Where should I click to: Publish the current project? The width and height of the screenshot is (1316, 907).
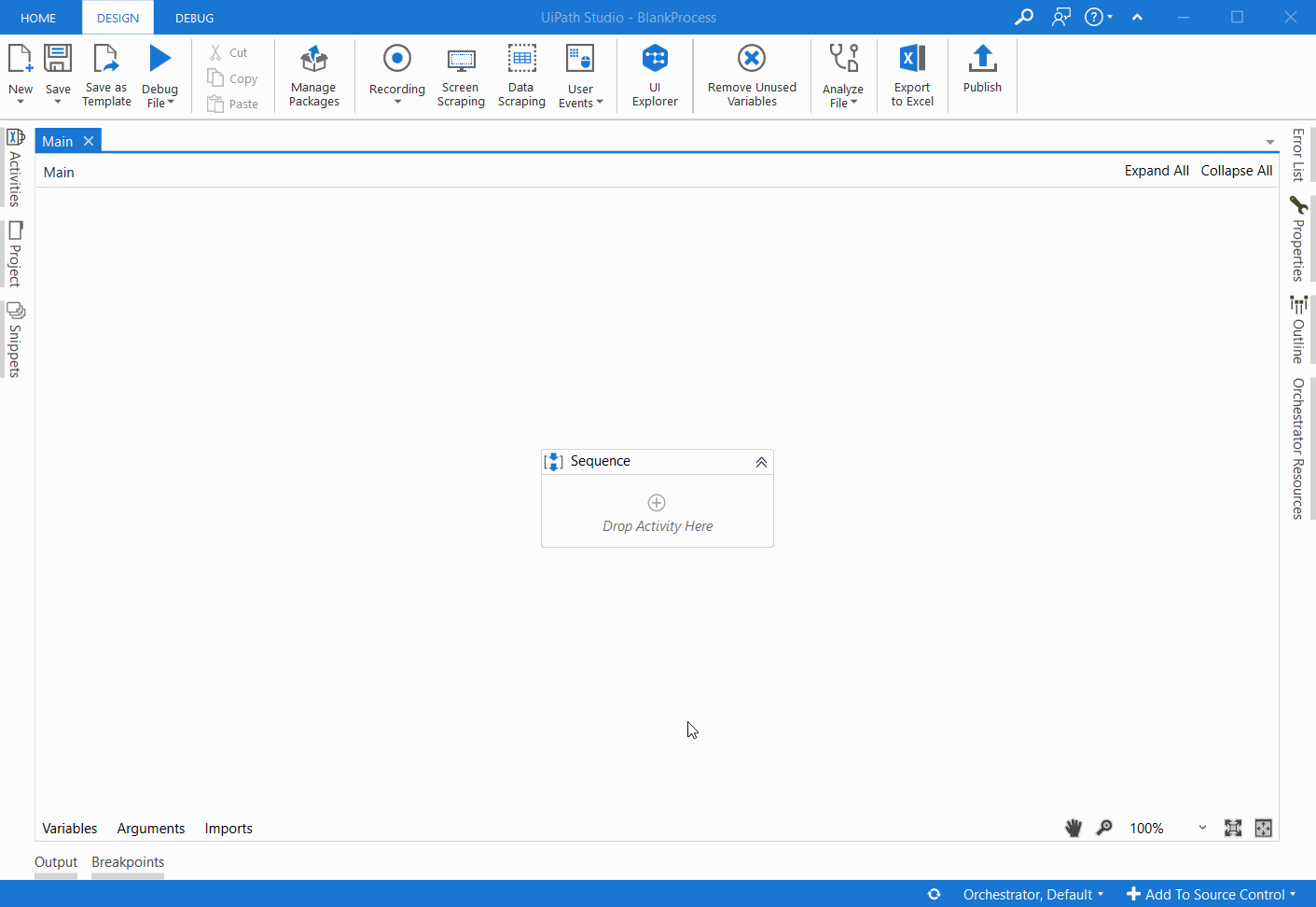click(x=982, y=75)
